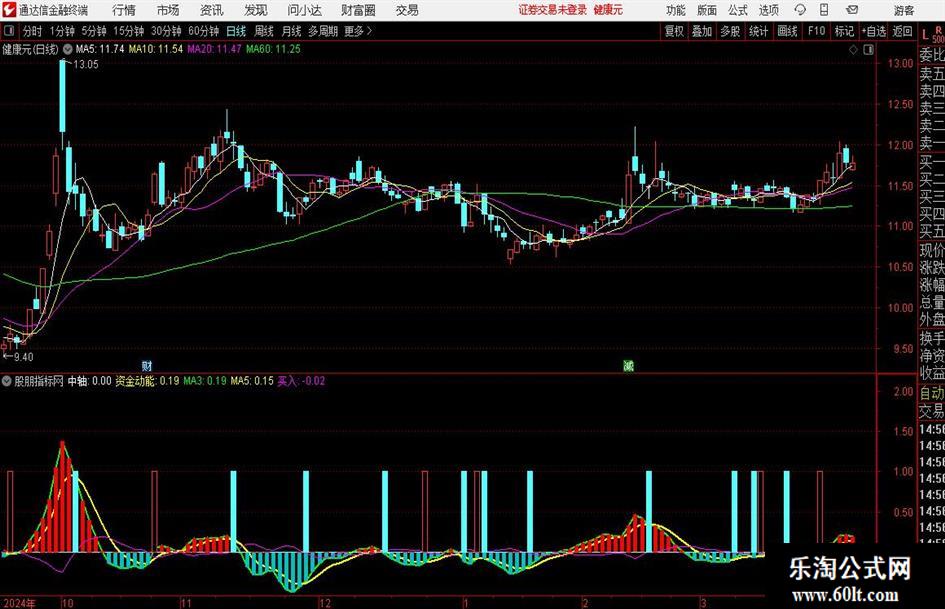Open the F10 company info button
Image resolution: width=945 pixels, height=609 pixels.
(x=817, y=31)
